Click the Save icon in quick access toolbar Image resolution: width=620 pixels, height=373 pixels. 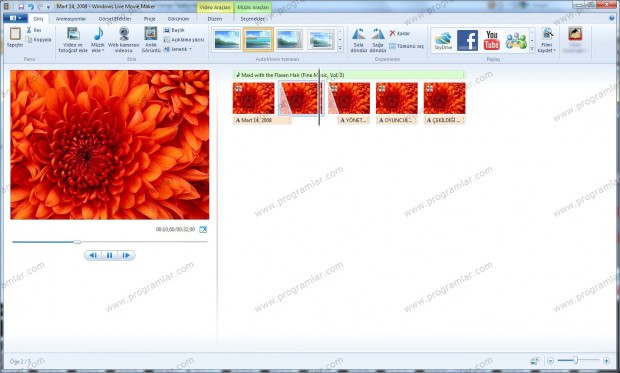coord(21,7)
